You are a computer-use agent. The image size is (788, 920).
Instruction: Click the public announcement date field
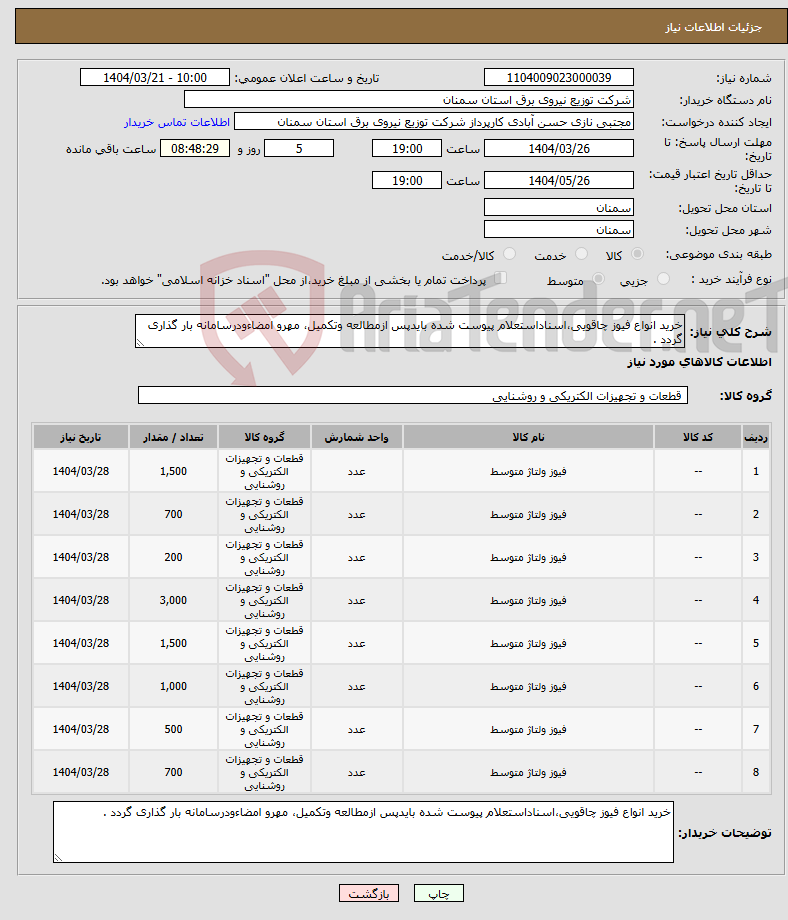click(155, 77)
